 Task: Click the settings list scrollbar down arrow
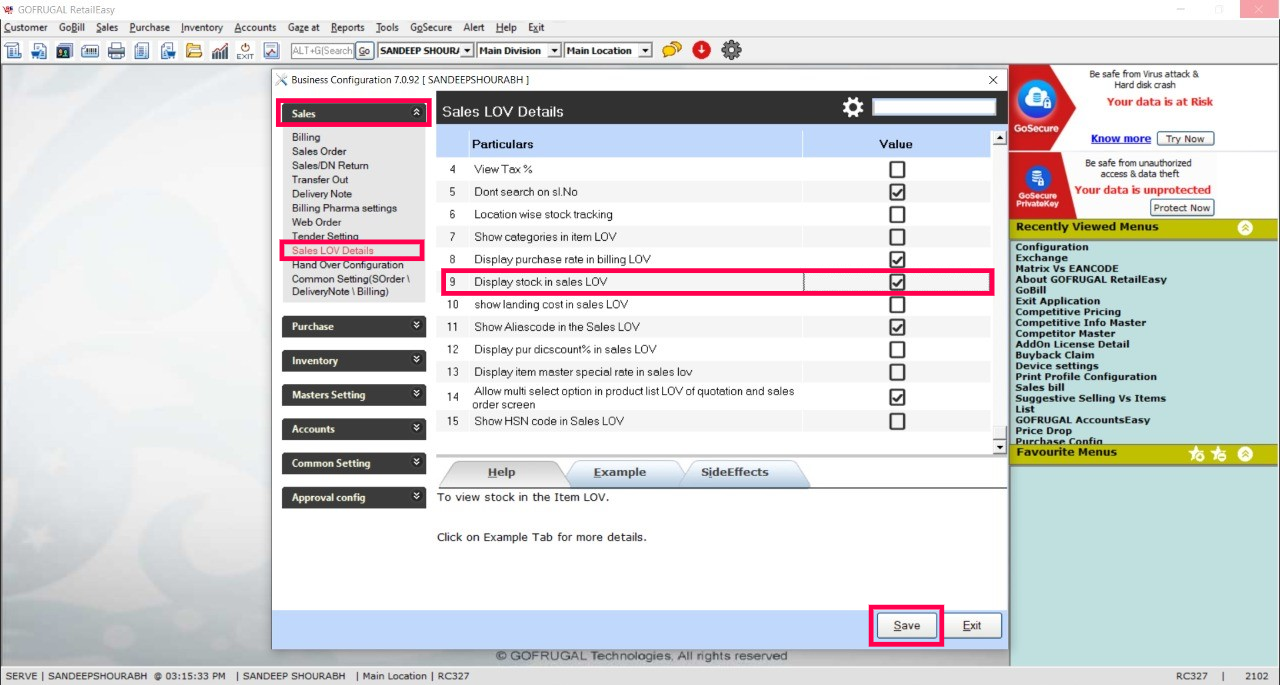click(998, 447)
